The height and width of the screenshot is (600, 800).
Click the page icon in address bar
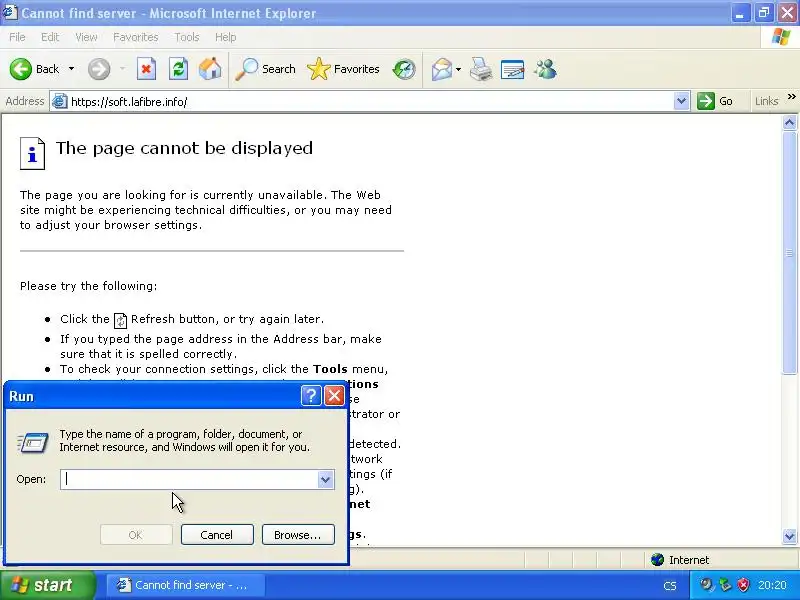tap(60, 102)
